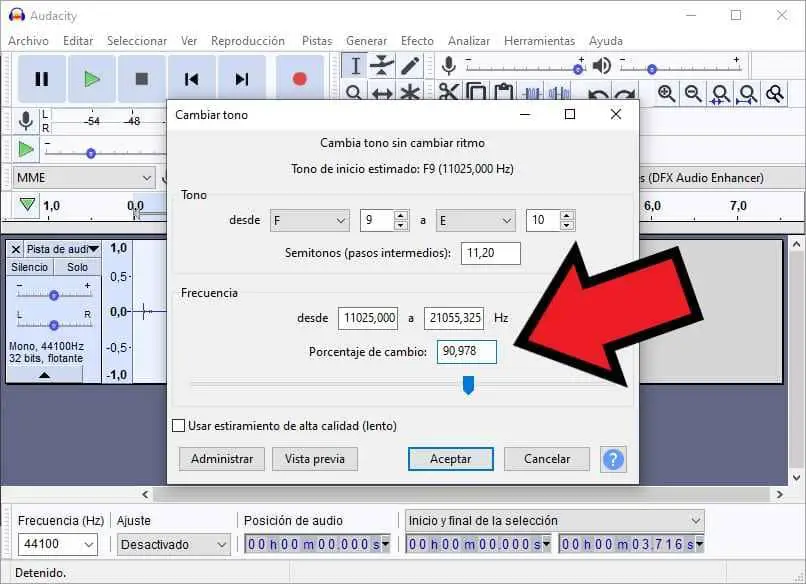Screen dimensions: 806x584
Task: Open the project Frecuencia 44100 dropdown
Action: (58, 544)
